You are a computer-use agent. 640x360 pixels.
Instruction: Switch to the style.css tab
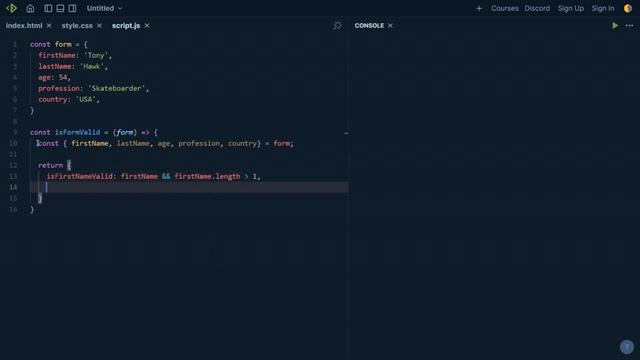coord(77,25)
